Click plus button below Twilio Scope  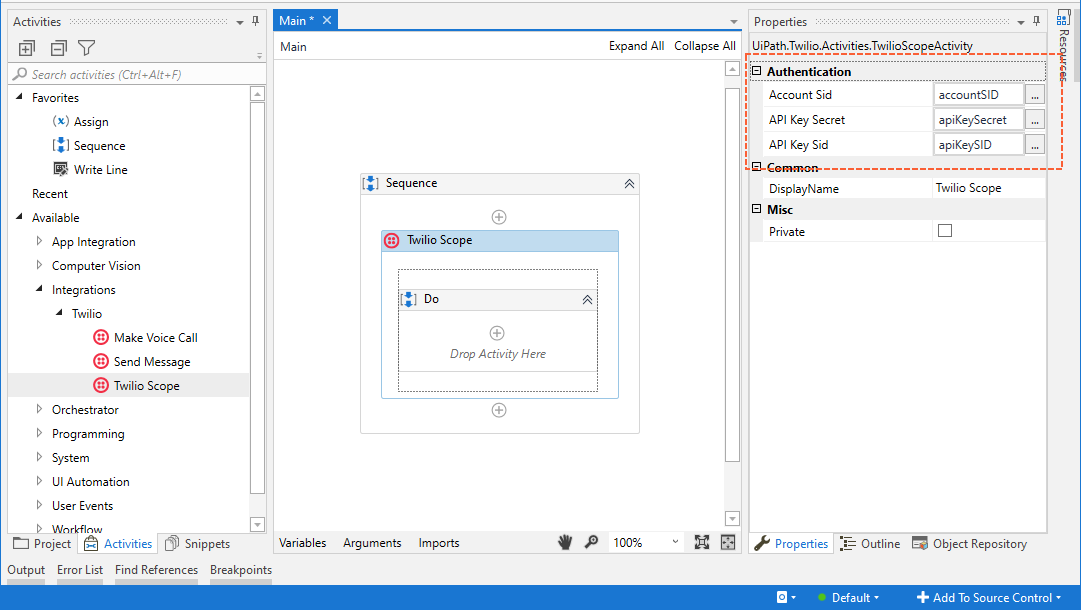(499, 410)
